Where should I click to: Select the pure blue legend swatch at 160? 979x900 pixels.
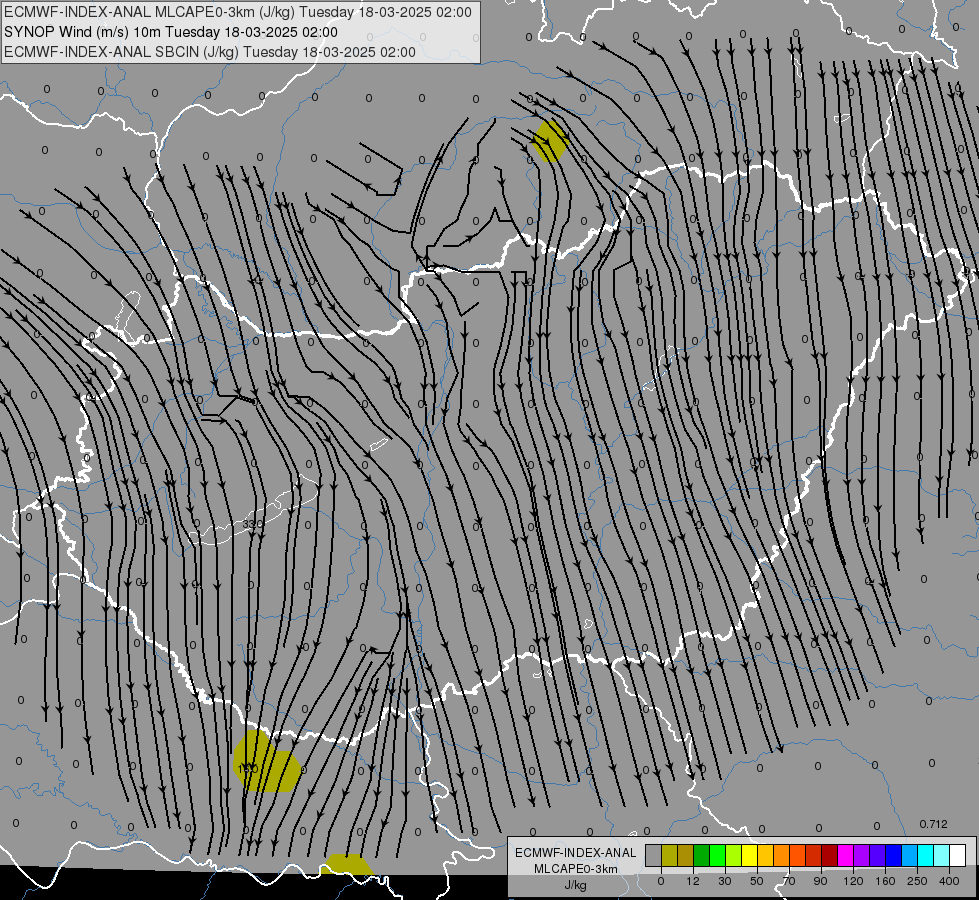894,855
